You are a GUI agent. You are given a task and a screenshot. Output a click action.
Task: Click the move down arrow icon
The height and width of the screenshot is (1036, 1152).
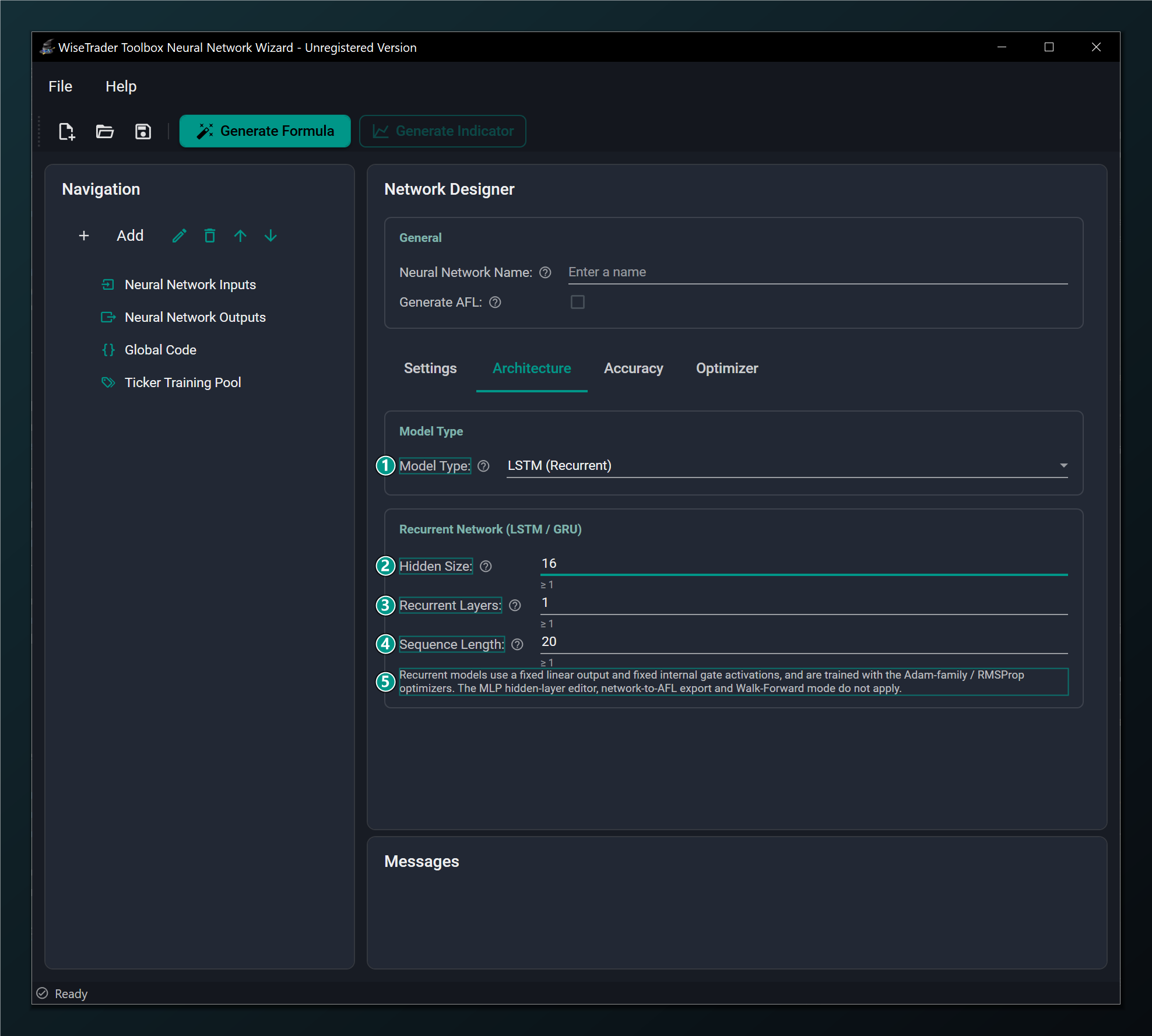[x=271, y=236]
